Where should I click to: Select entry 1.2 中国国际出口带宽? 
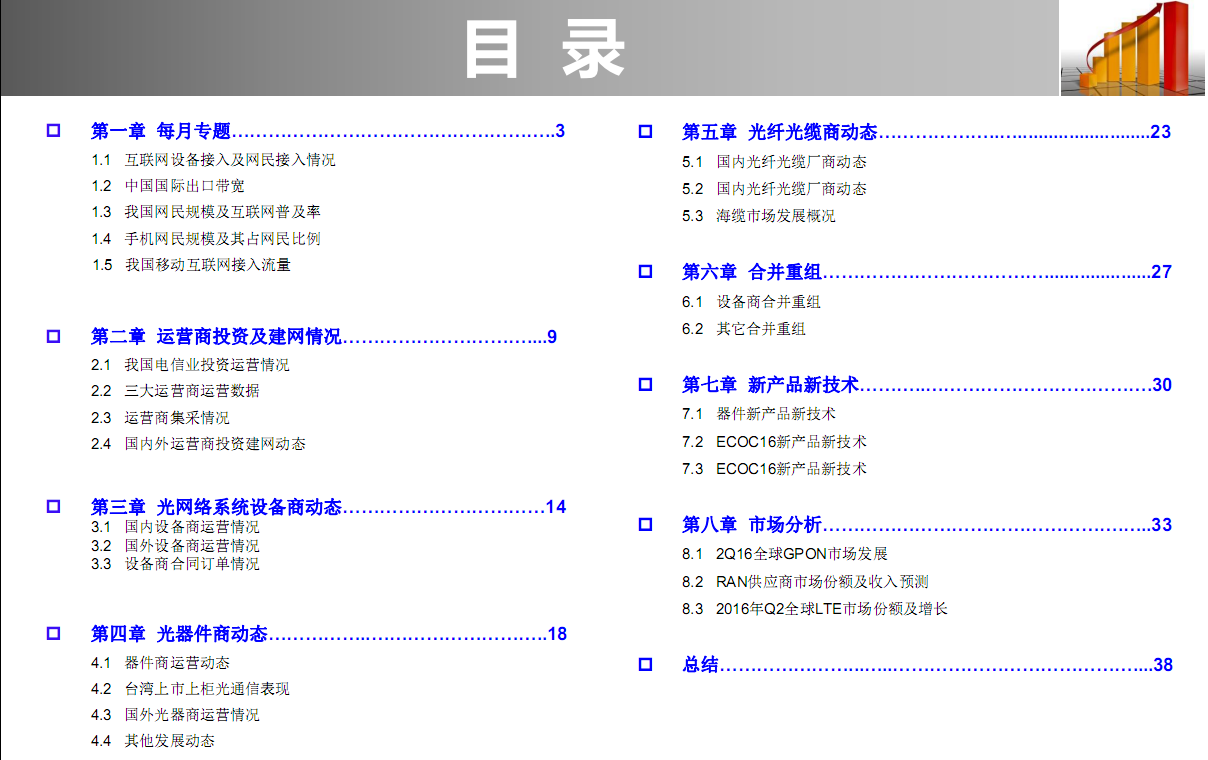click(x=184, y=186)
